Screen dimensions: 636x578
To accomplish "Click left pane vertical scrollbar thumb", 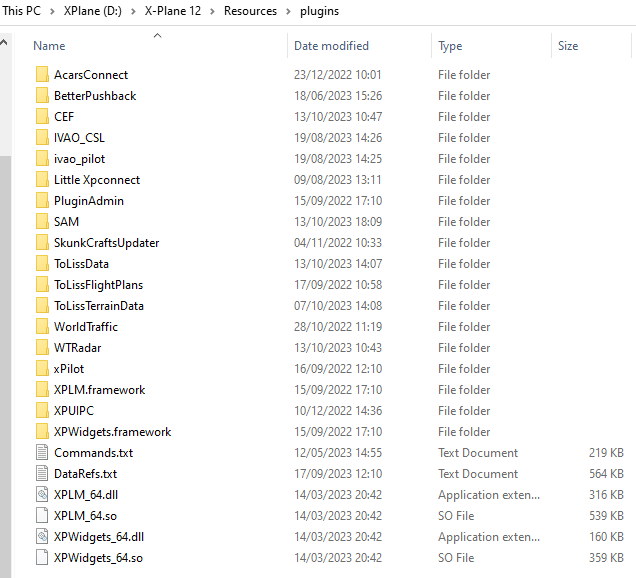I will pos(5,367).
